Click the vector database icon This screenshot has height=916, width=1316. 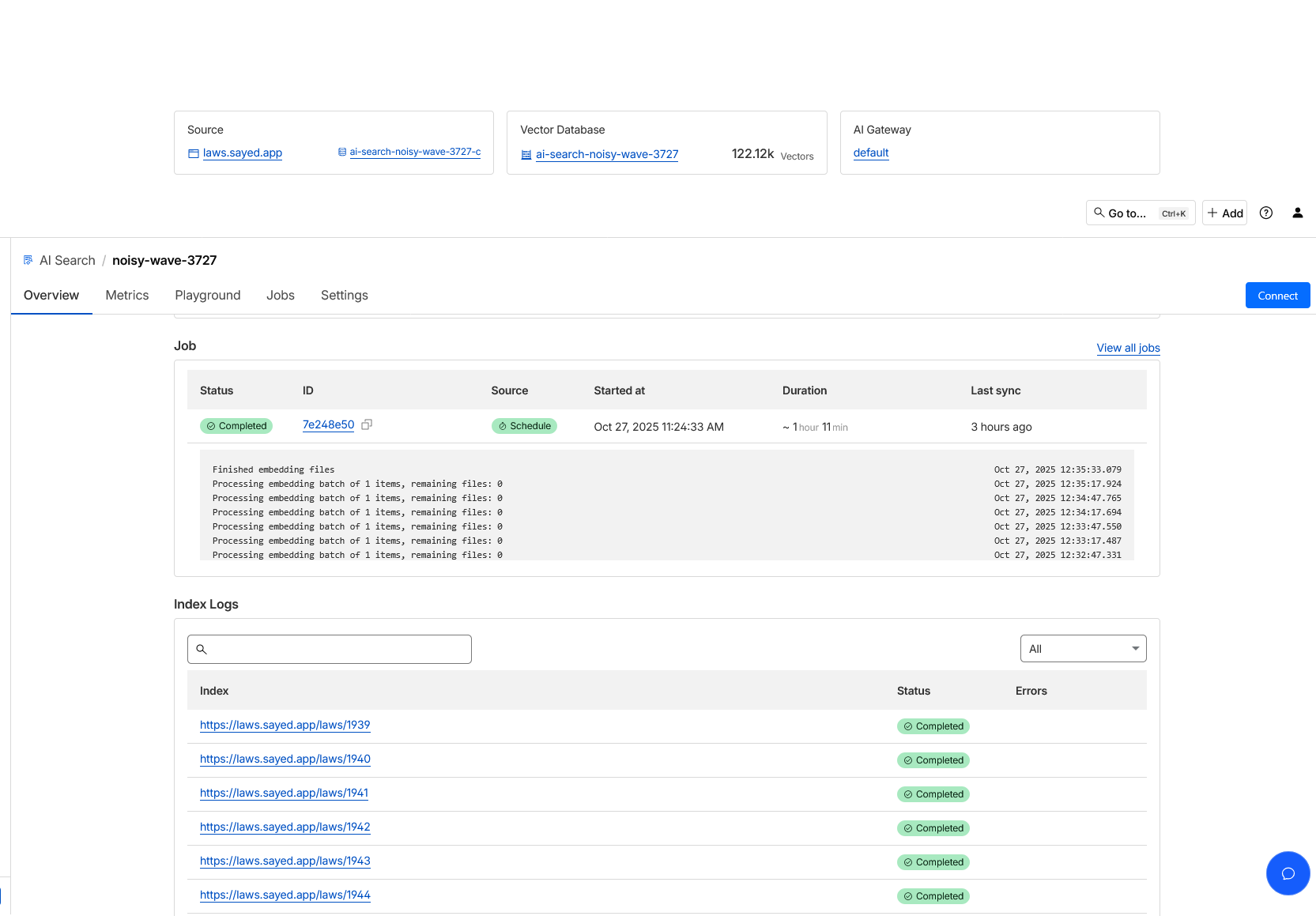tap(526, 155)
